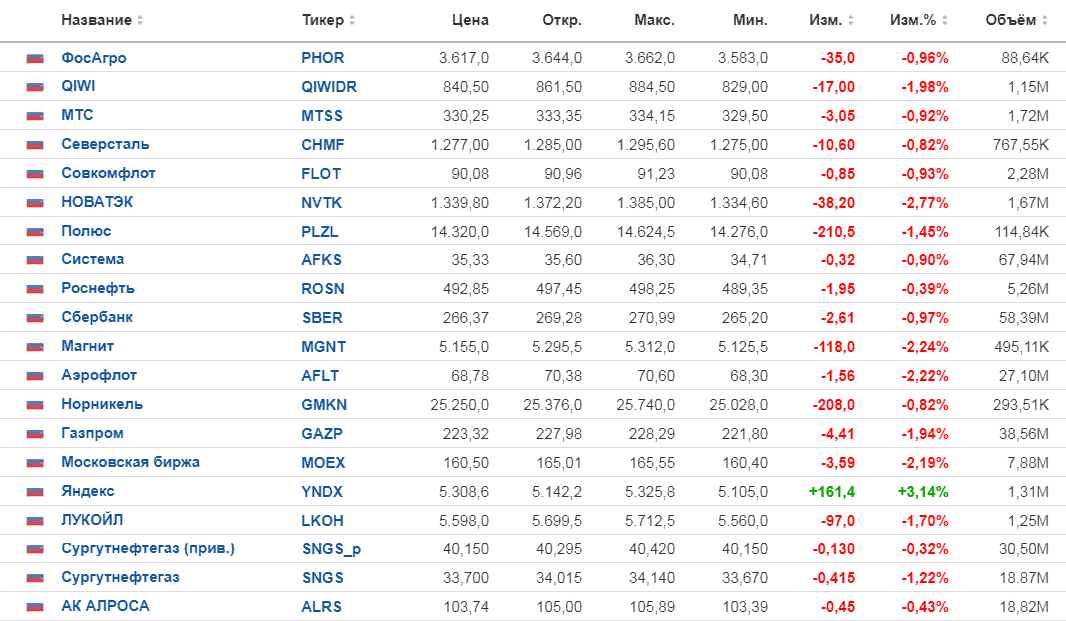This screenshot has height=621, width=1066.
Task: Click the flag icon in the Аэрофлот row
Action: point(35,375)
